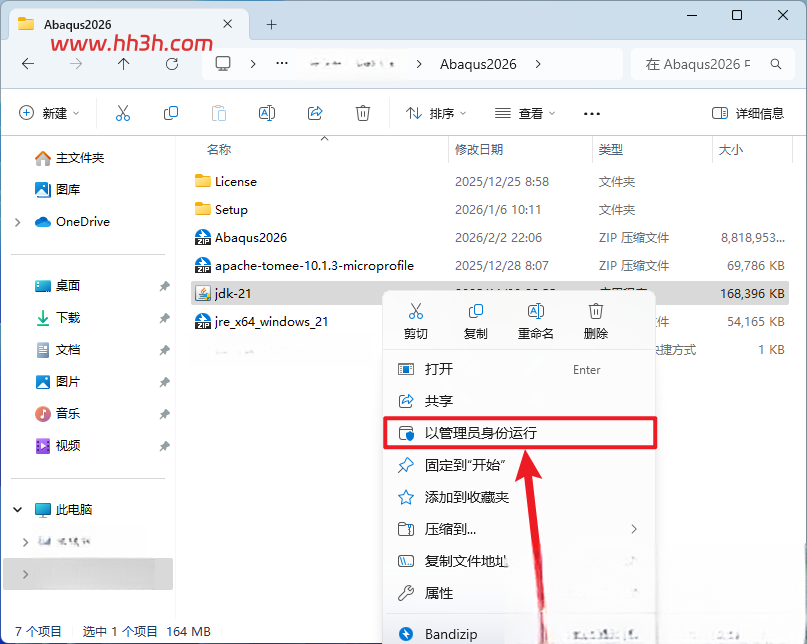Expand the OneDrive tree node
Screen dimensions: 807x644
18,222
